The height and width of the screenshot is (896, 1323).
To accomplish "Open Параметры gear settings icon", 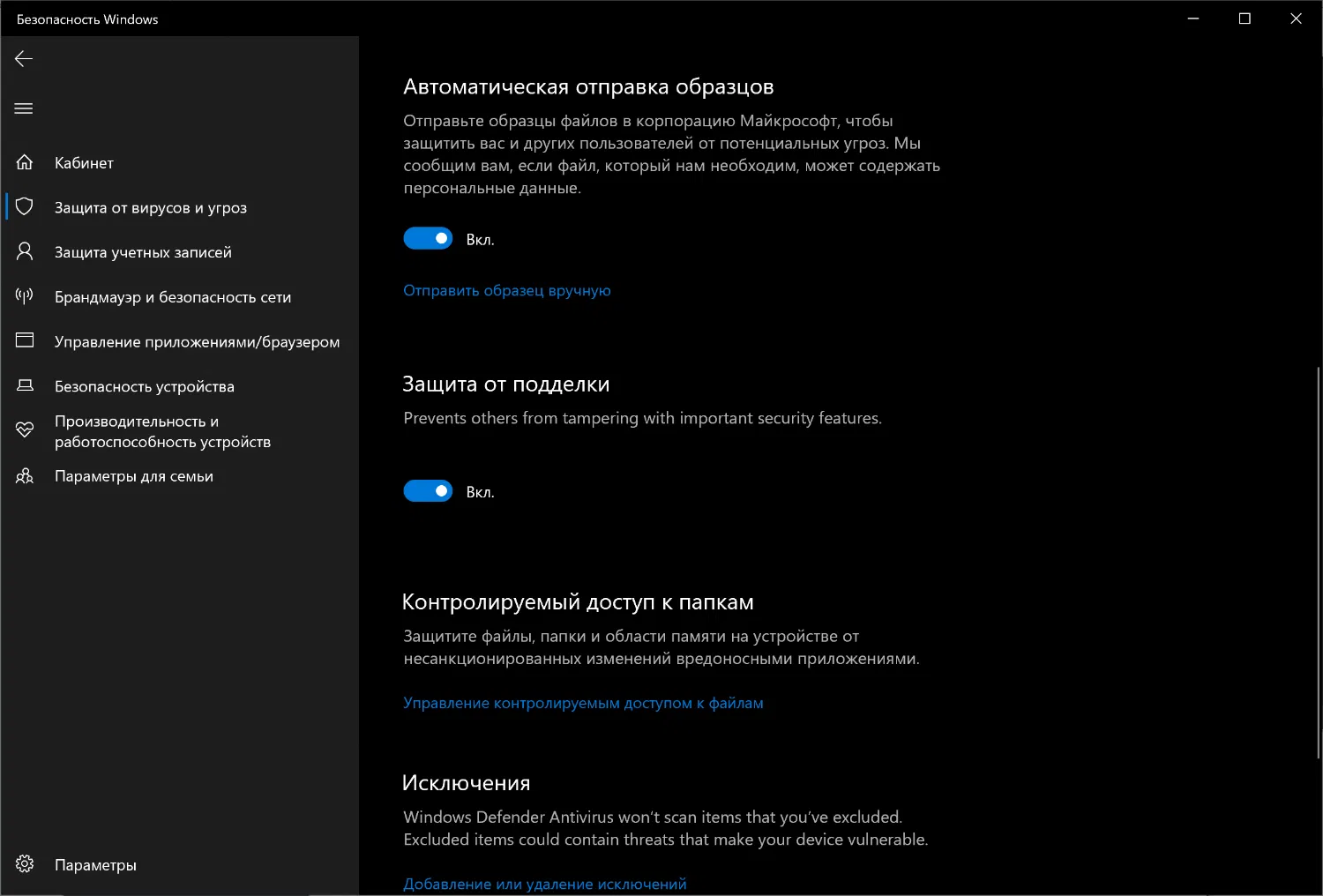I will pyautogui.click(x=25, y=864).
